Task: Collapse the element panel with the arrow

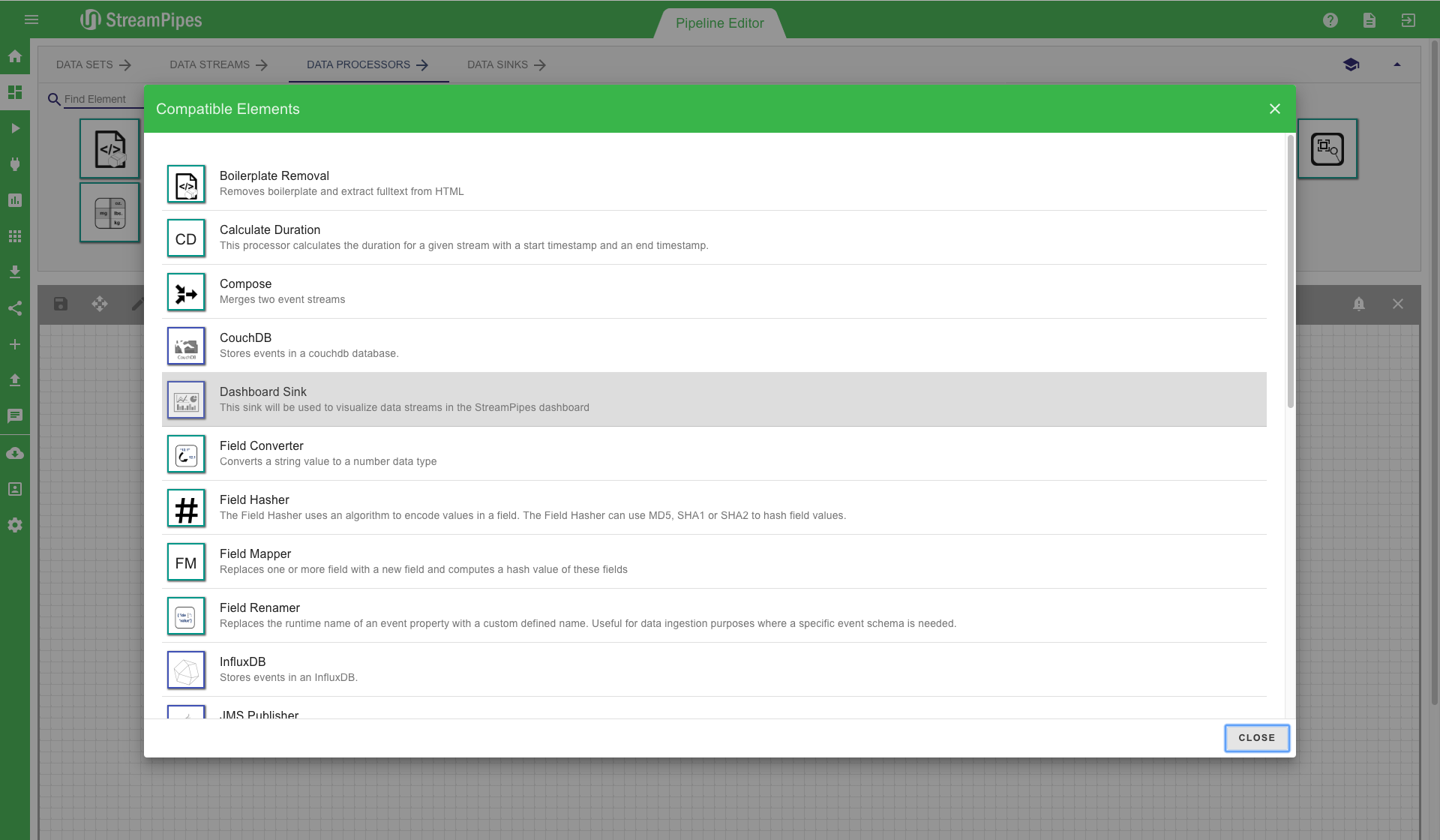Action: (1397, 64)
